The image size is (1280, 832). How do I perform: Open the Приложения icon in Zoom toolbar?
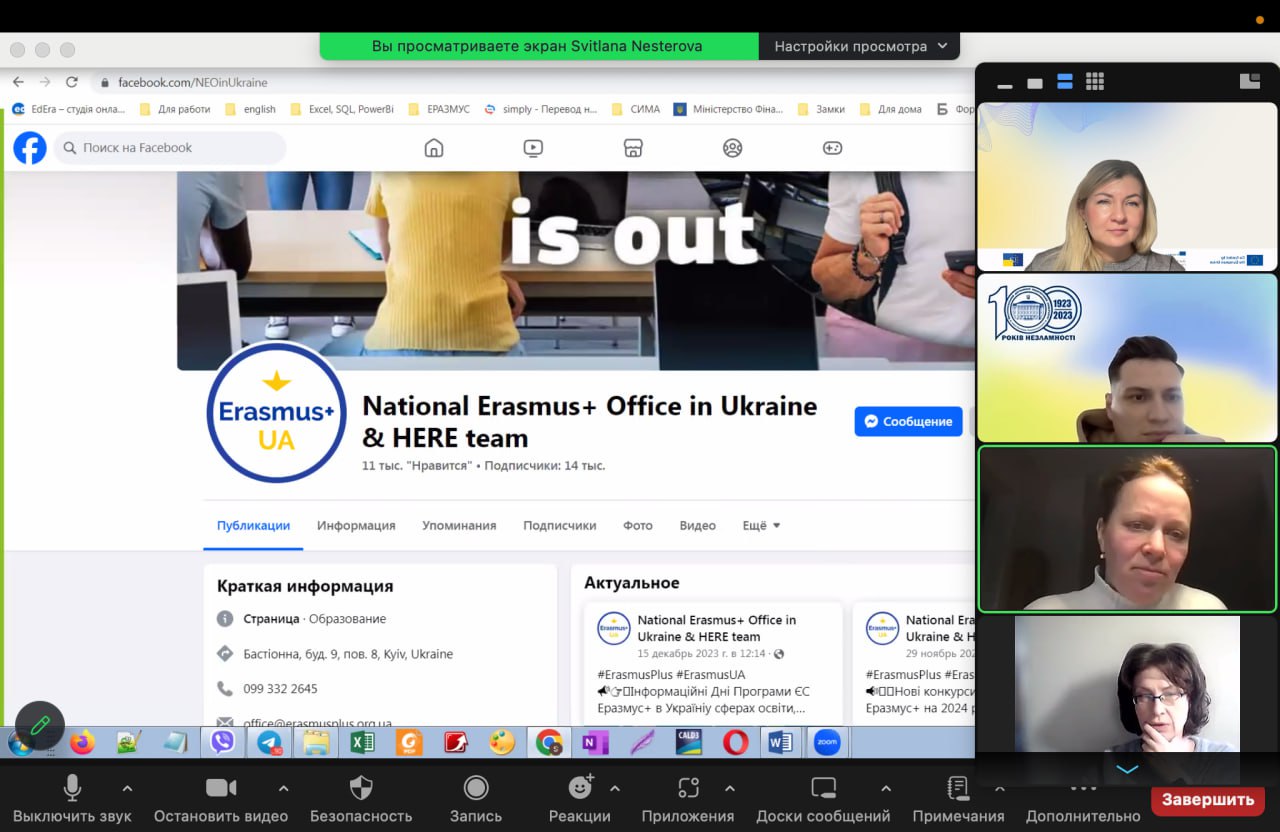coord(688,788)
